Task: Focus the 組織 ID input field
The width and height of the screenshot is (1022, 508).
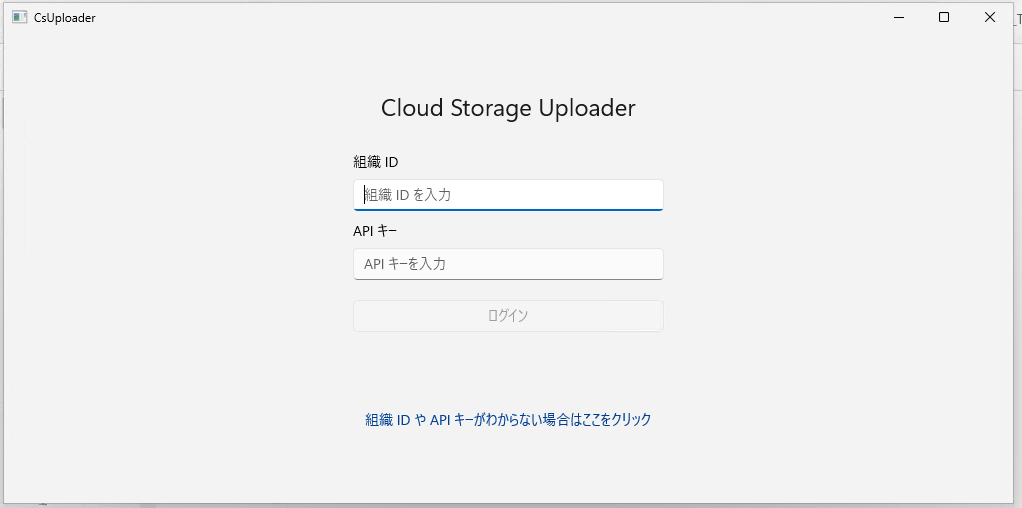Action: (x=508, y=195)
